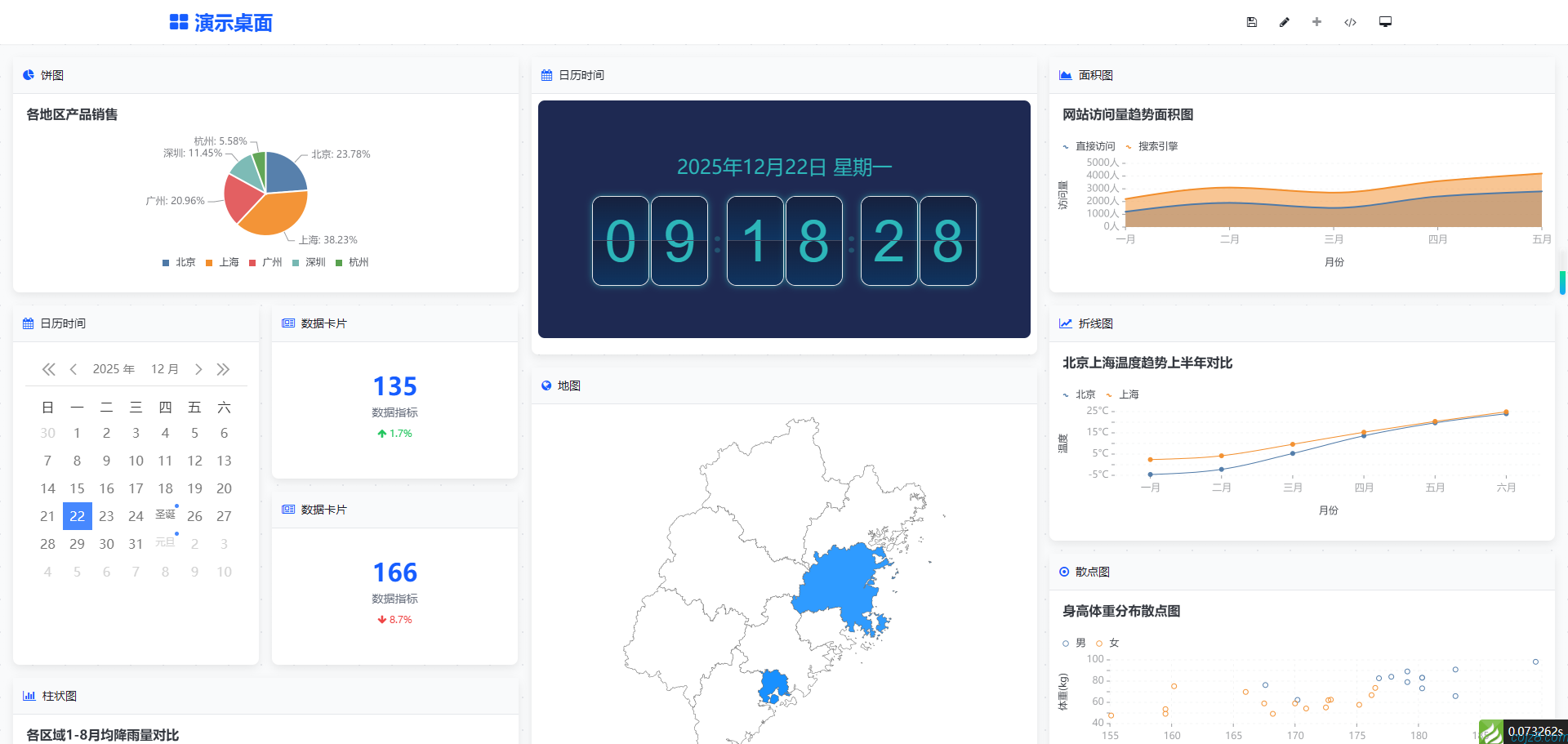1568x744 pixels.
Task: Expand to next month with right chevron
Action: tap(198, 369)
